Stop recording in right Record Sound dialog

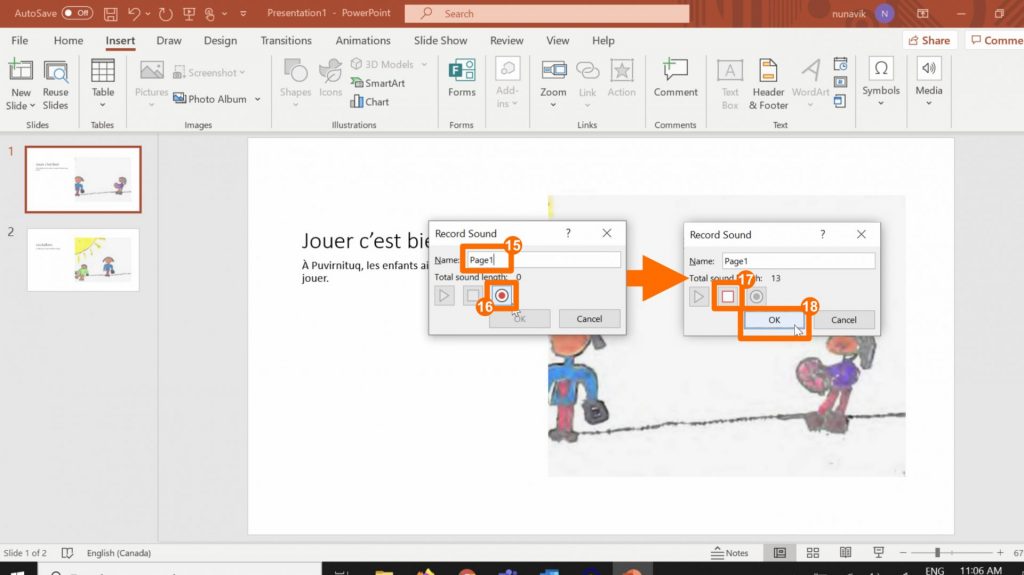[728, 296]
